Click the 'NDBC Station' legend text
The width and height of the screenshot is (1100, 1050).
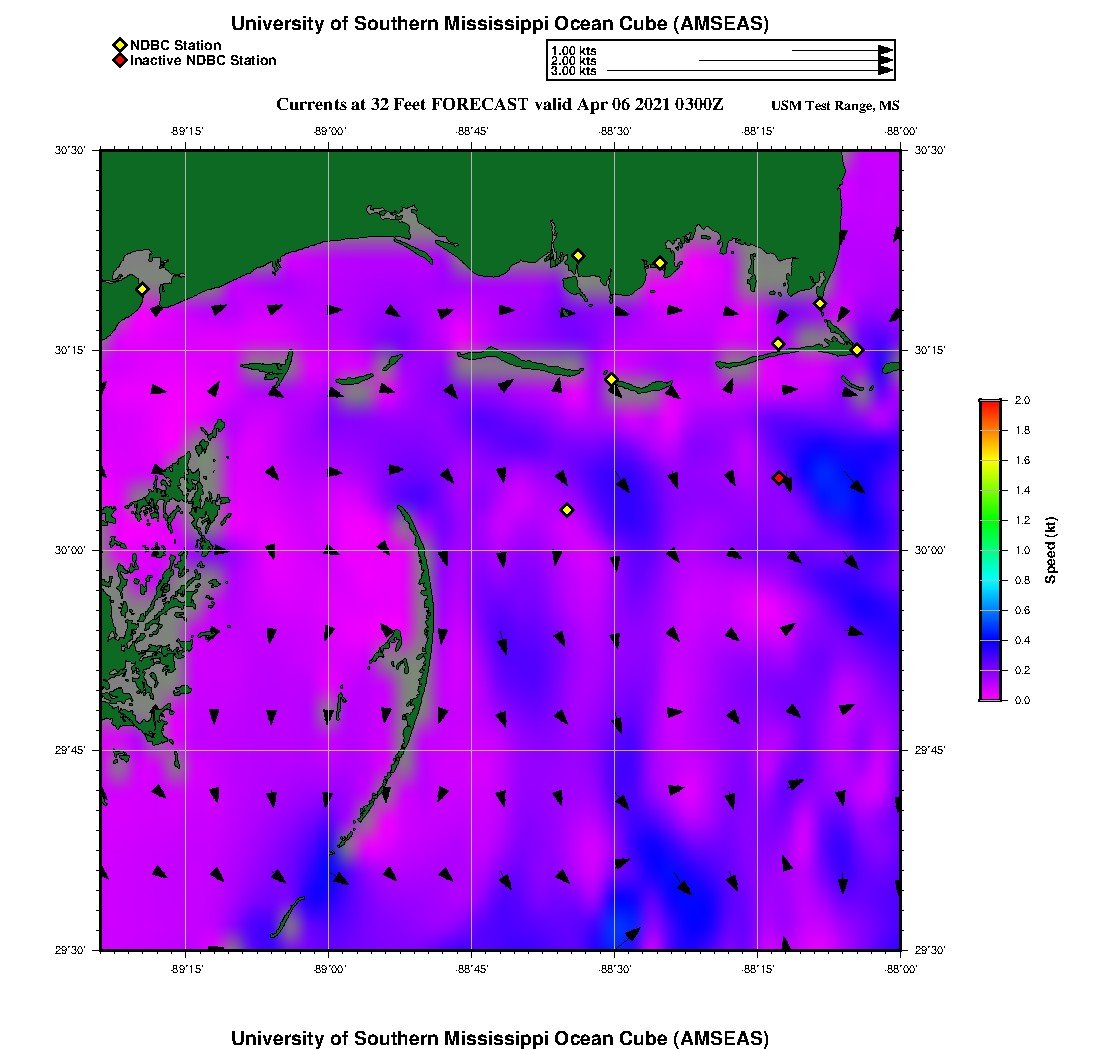click(x=175, y=46)
